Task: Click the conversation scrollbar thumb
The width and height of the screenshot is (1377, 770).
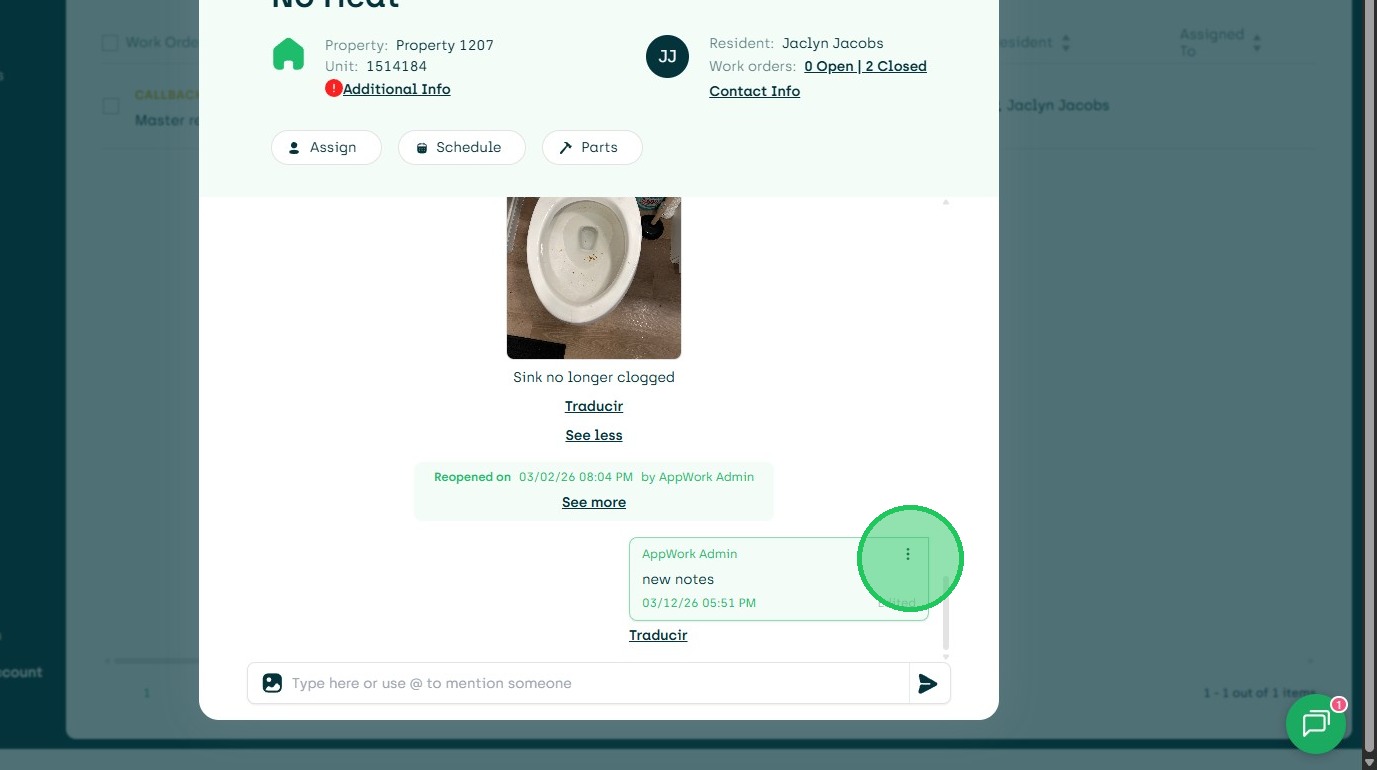Action: point(946,610)
